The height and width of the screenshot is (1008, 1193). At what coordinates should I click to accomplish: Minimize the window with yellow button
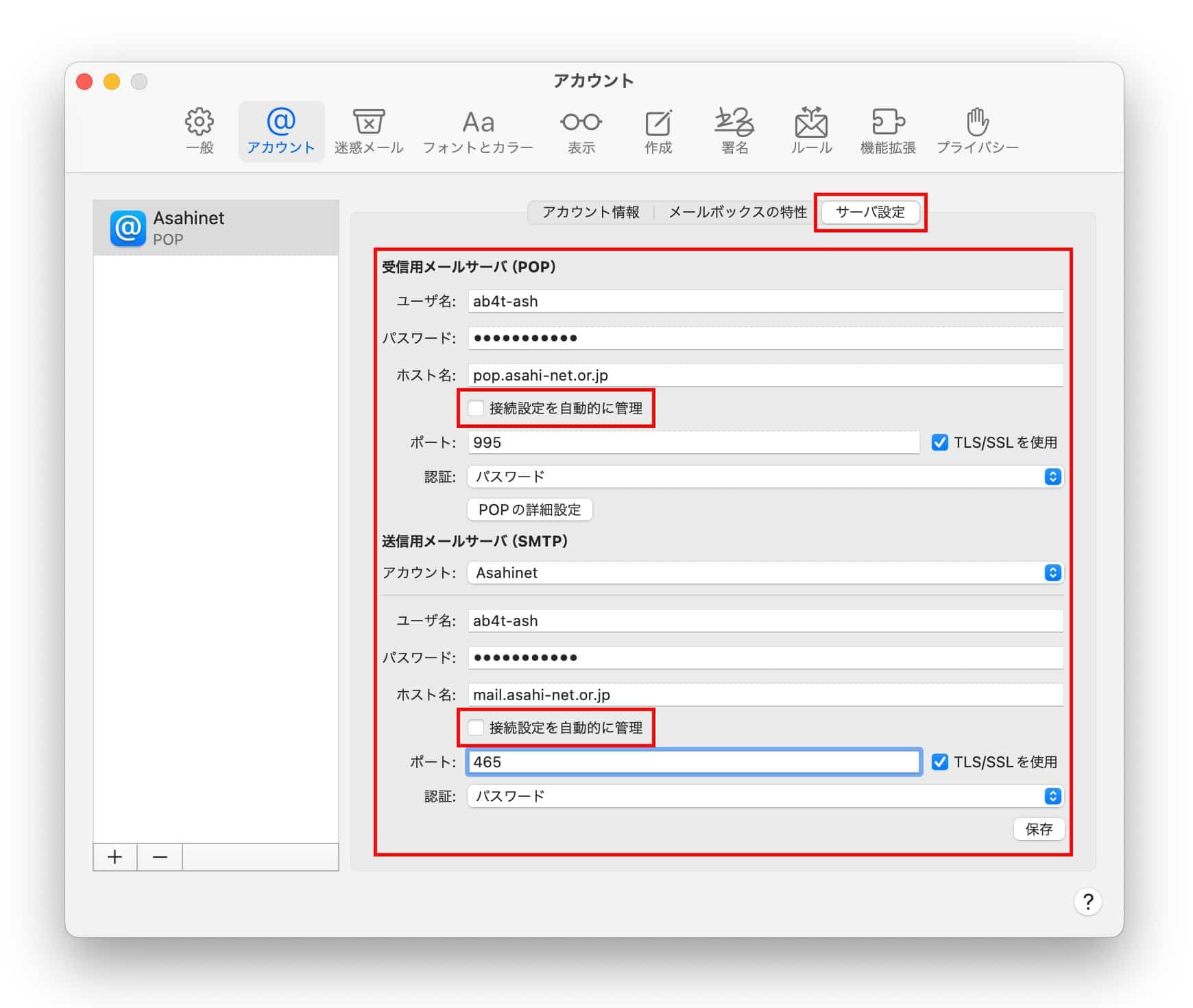click(112, 82)
